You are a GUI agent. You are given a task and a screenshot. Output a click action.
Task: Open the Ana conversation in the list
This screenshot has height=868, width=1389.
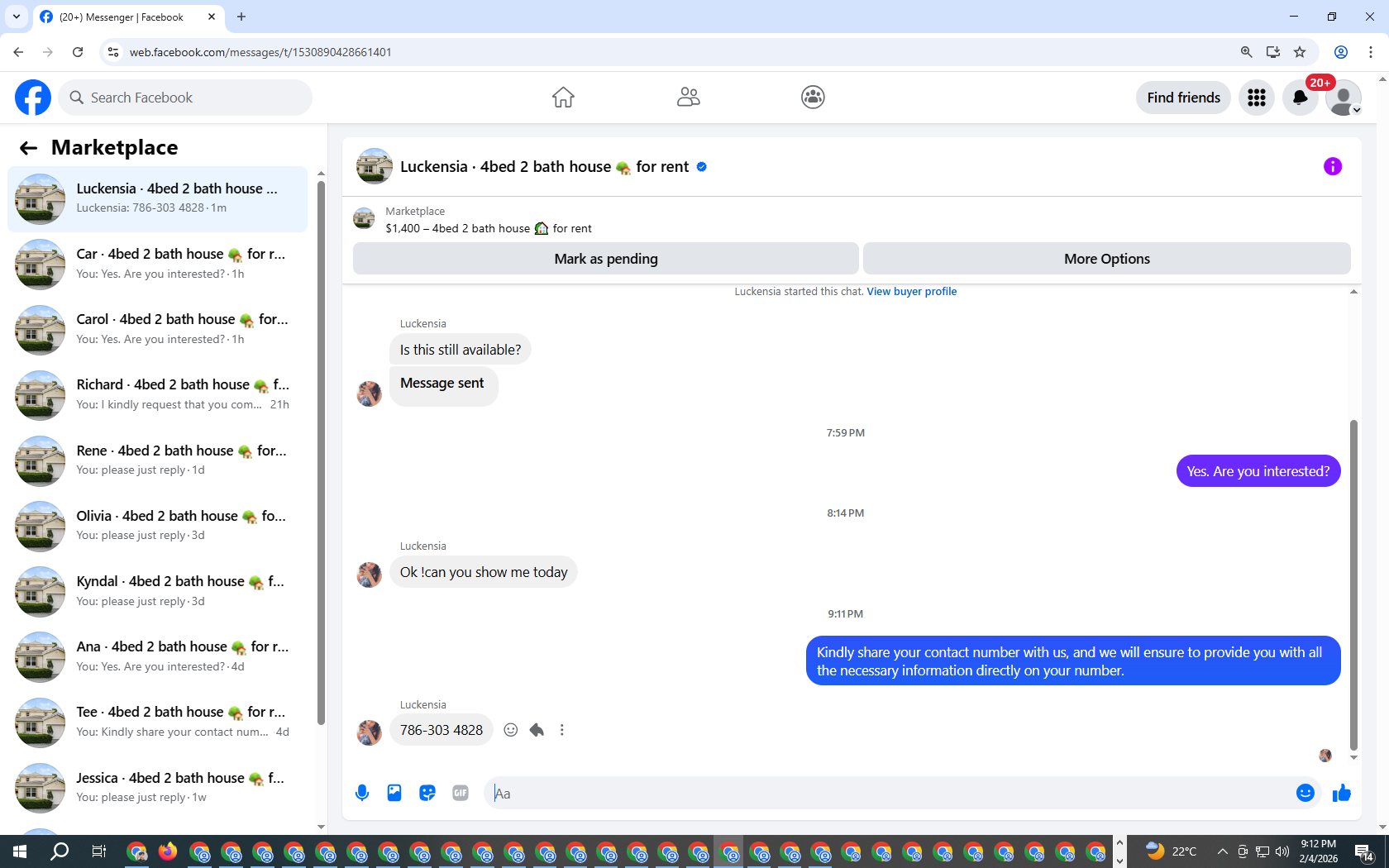[x=157, y=657]
